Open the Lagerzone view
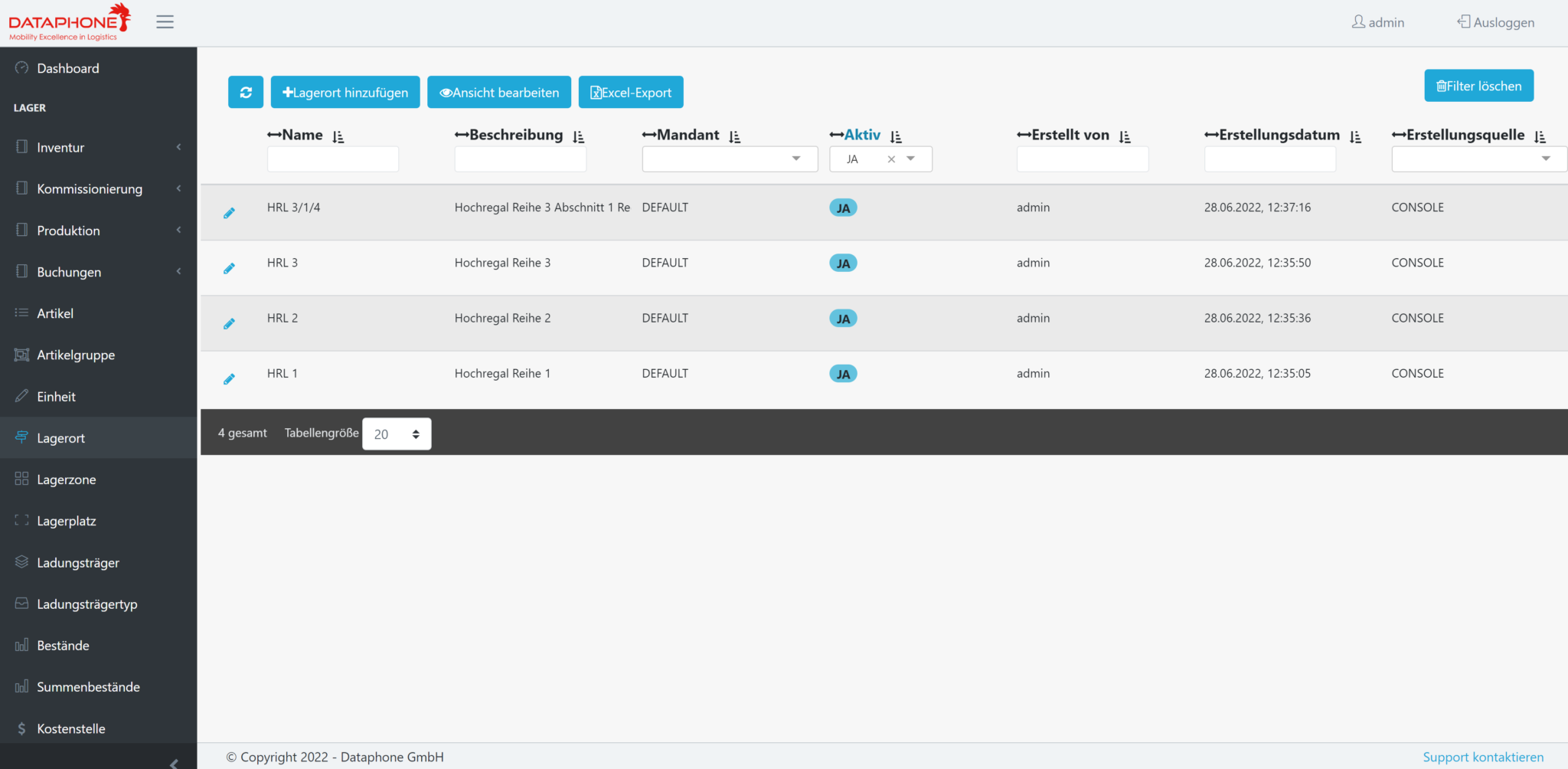This screenshot has height=769, width=1568. 65,479
